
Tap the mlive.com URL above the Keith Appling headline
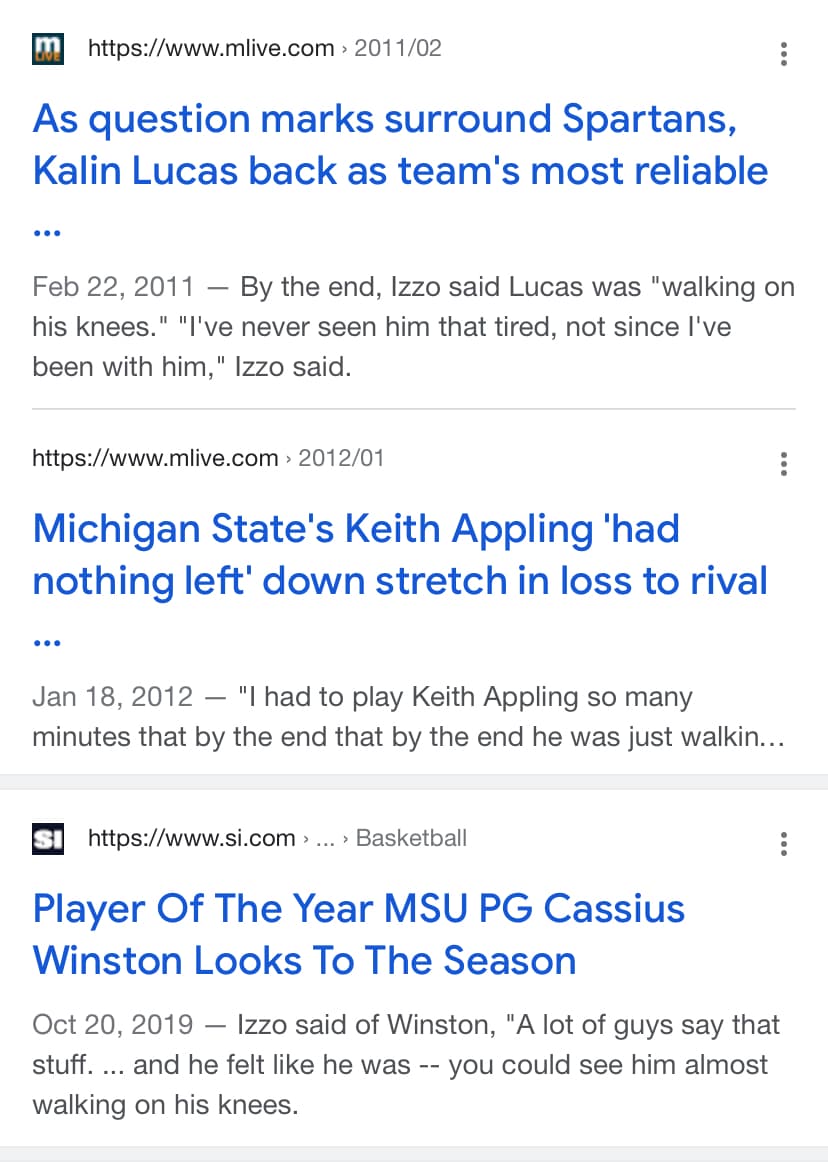coord(155,458)
